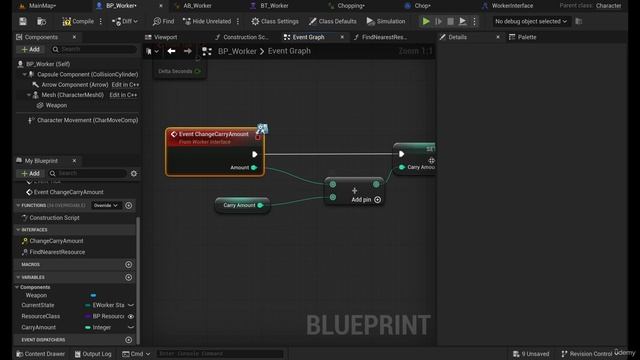Add a new macro

(129, 264)
